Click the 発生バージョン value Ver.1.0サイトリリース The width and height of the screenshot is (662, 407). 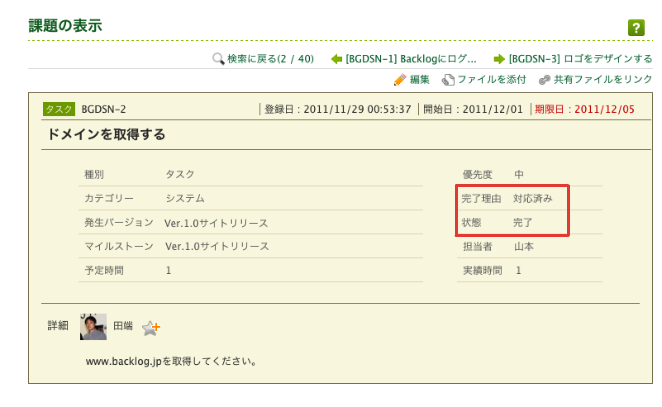click(216, 223)
